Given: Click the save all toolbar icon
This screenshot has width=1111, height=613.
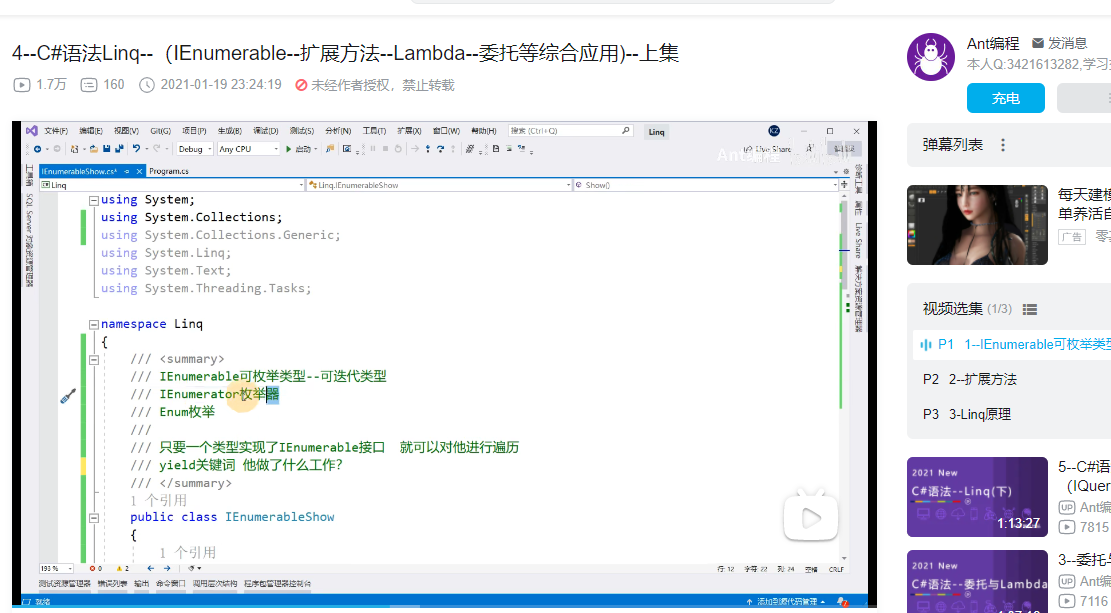Looking at the screenshot, I should (x=118, y=149).
